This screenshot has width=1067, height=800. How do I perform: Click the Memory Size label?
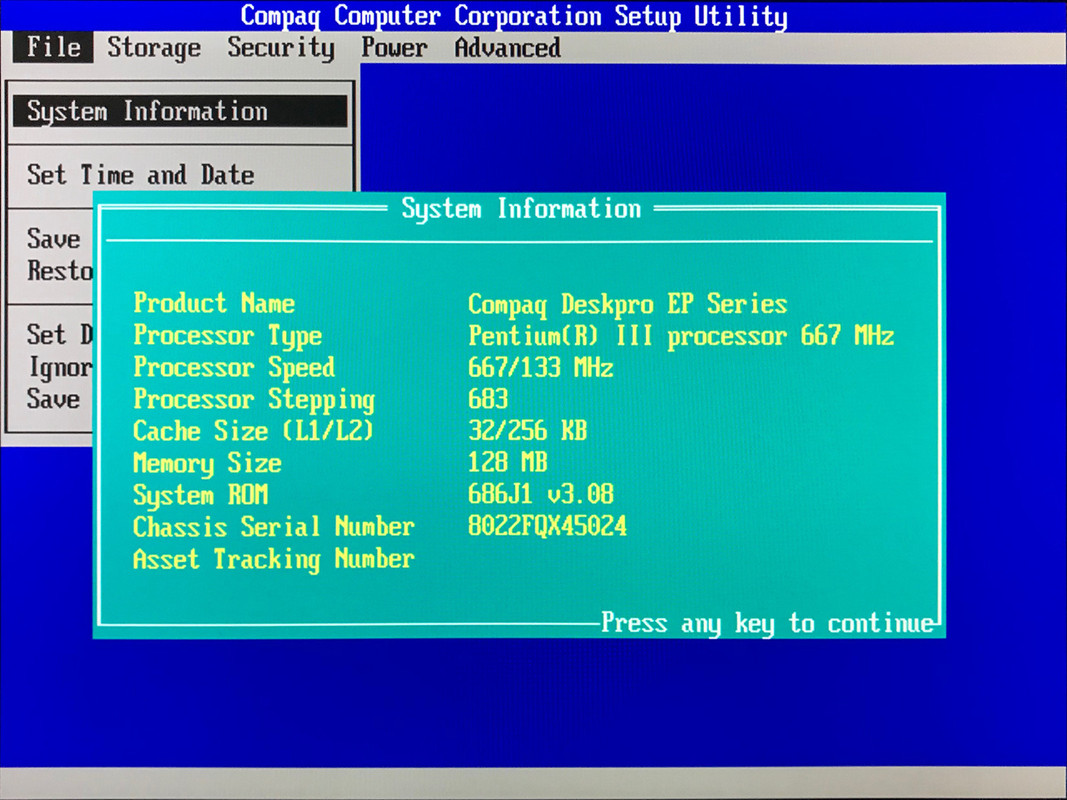pyautogui.click(x=208, y=464)
